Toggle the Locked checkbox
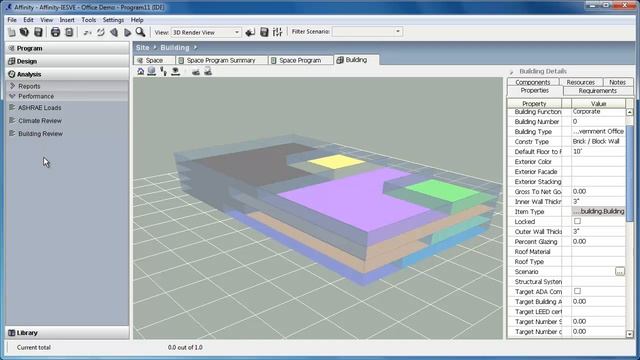This screenshot has height=360, width=640. point(577,221)
